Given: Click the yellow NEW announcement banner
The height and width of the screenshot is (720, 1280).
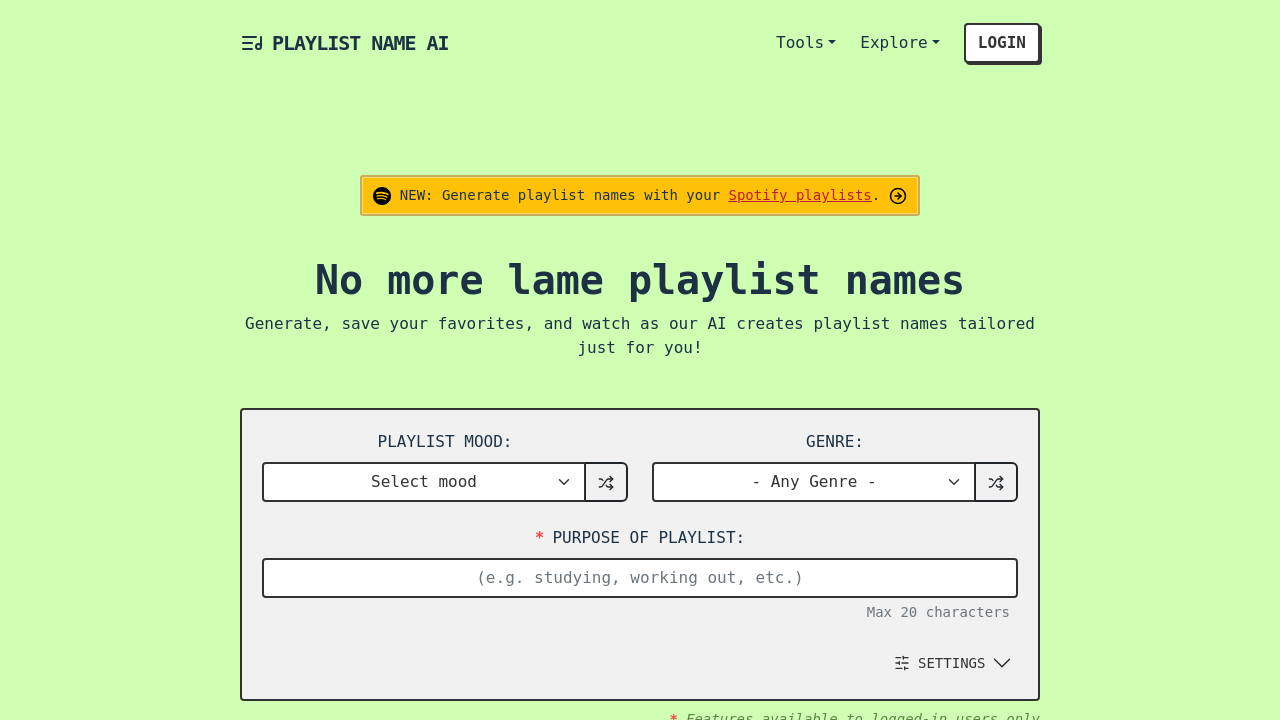Looking at the screenshot, I should [x=560, y=195].
